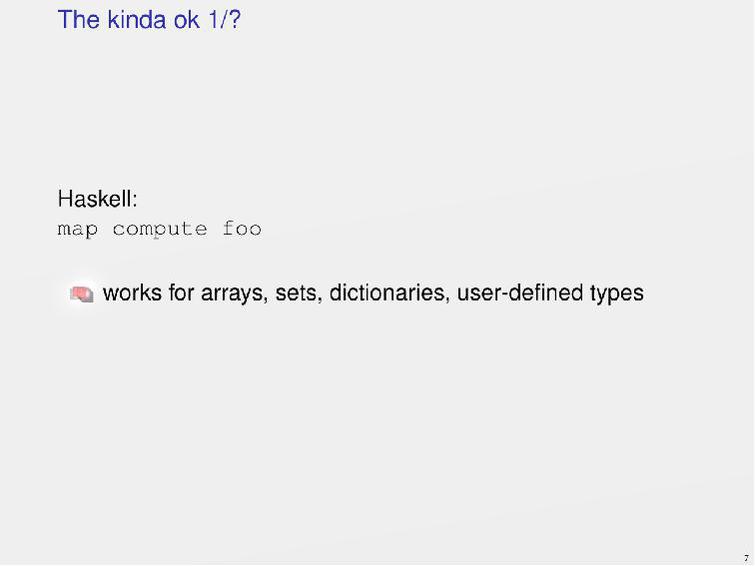Screen dimensions: 755x566
Task: Click the word 'dictionaries,' in bullet
Action: pos(389,293)
